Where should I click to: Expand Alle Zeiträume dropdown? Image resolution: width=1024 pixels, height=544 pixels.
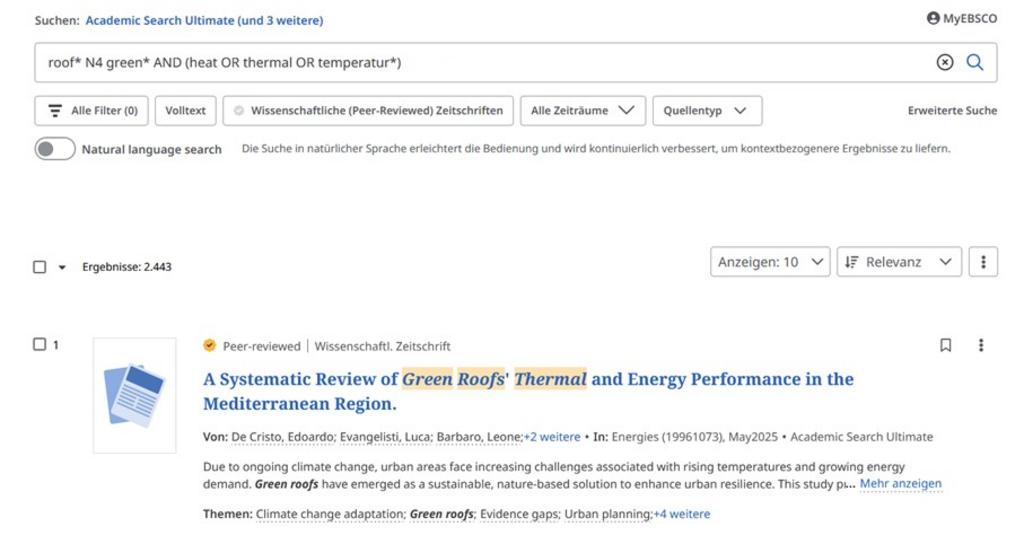click(582, 111)
